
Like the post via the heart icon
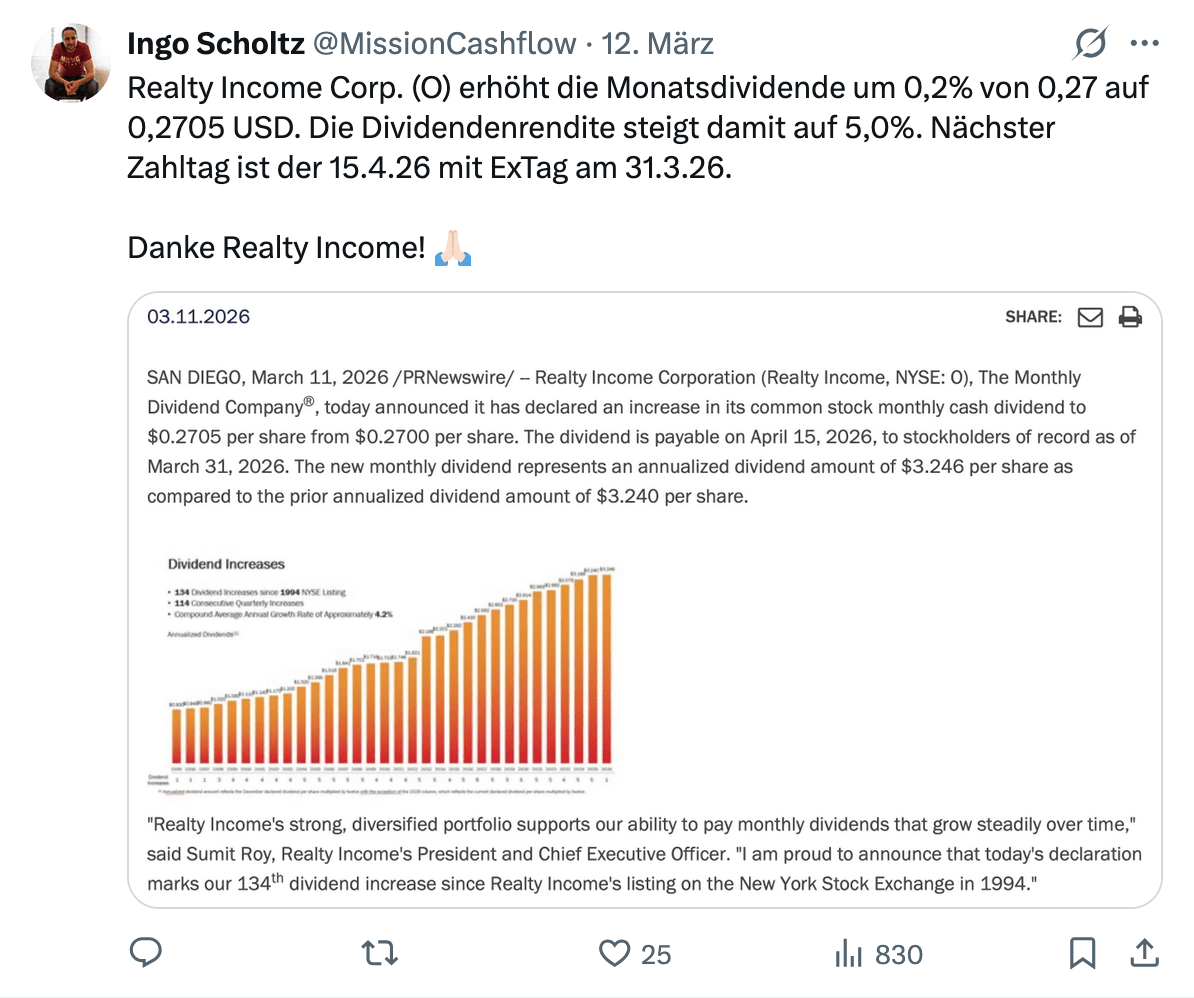[x=613, y=953]
